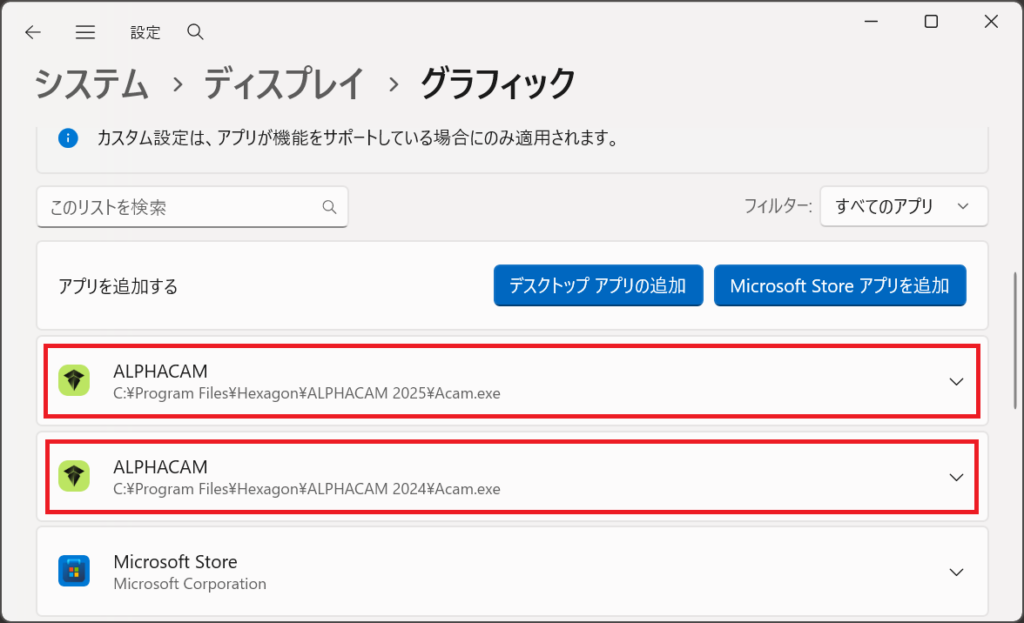Maximize the Settings window

931,22
